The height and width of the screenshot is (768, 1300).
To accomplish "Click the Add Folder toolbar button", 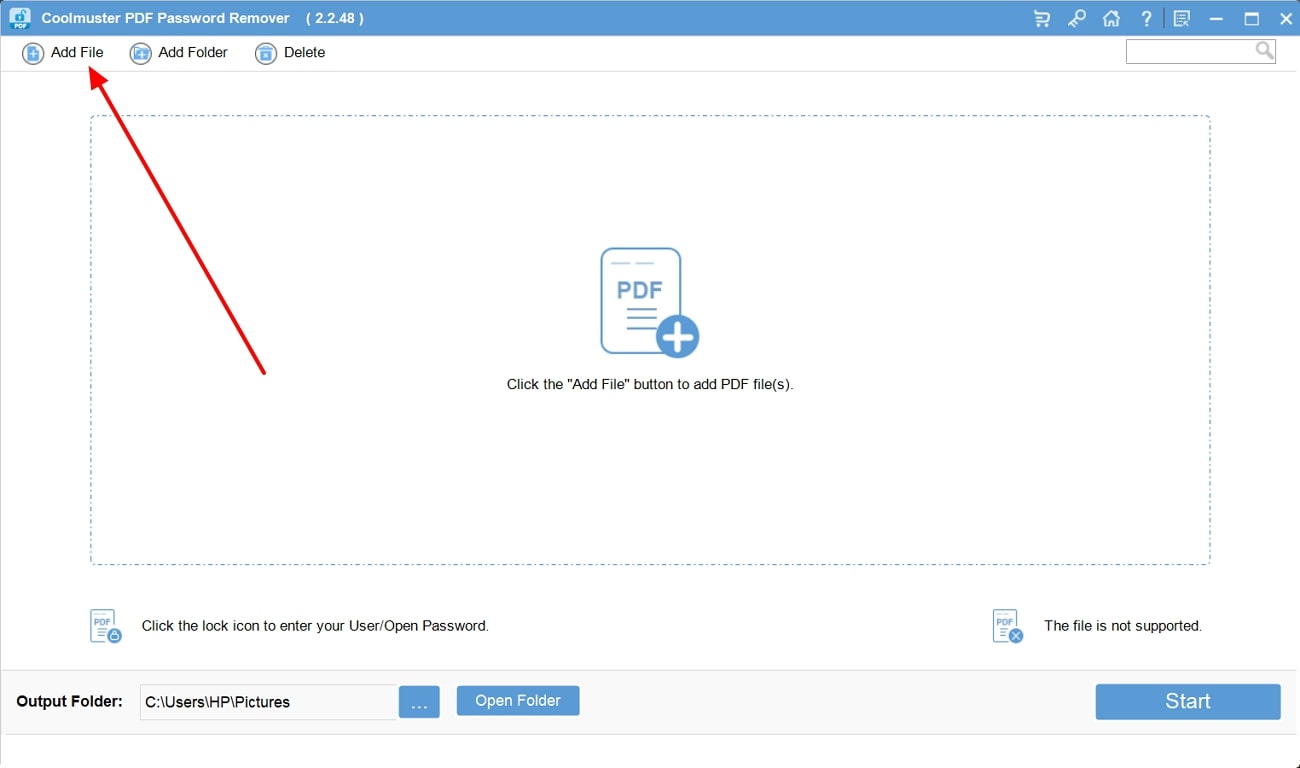I will tap(179, 53).
